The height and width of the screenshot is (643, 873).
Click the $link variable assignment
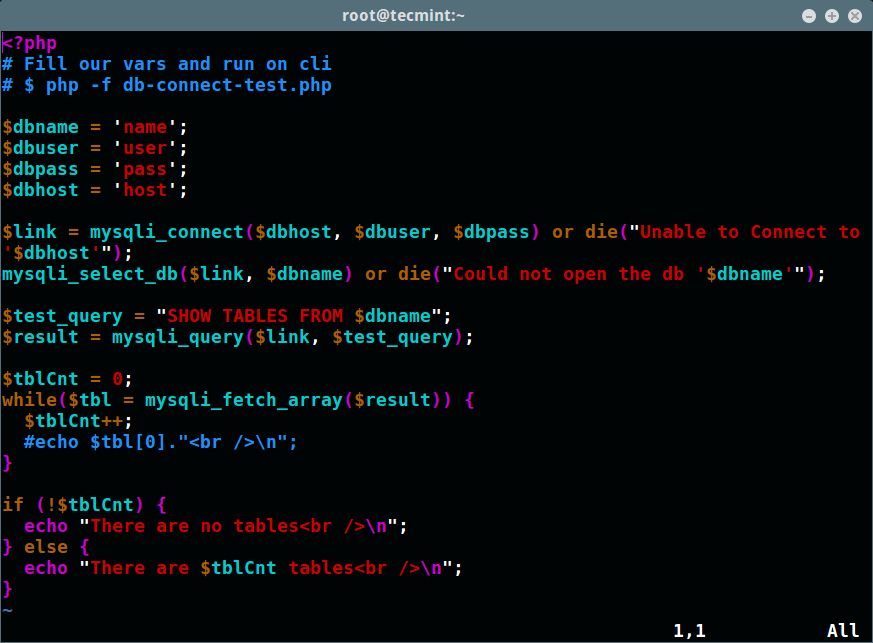point(29,232)
